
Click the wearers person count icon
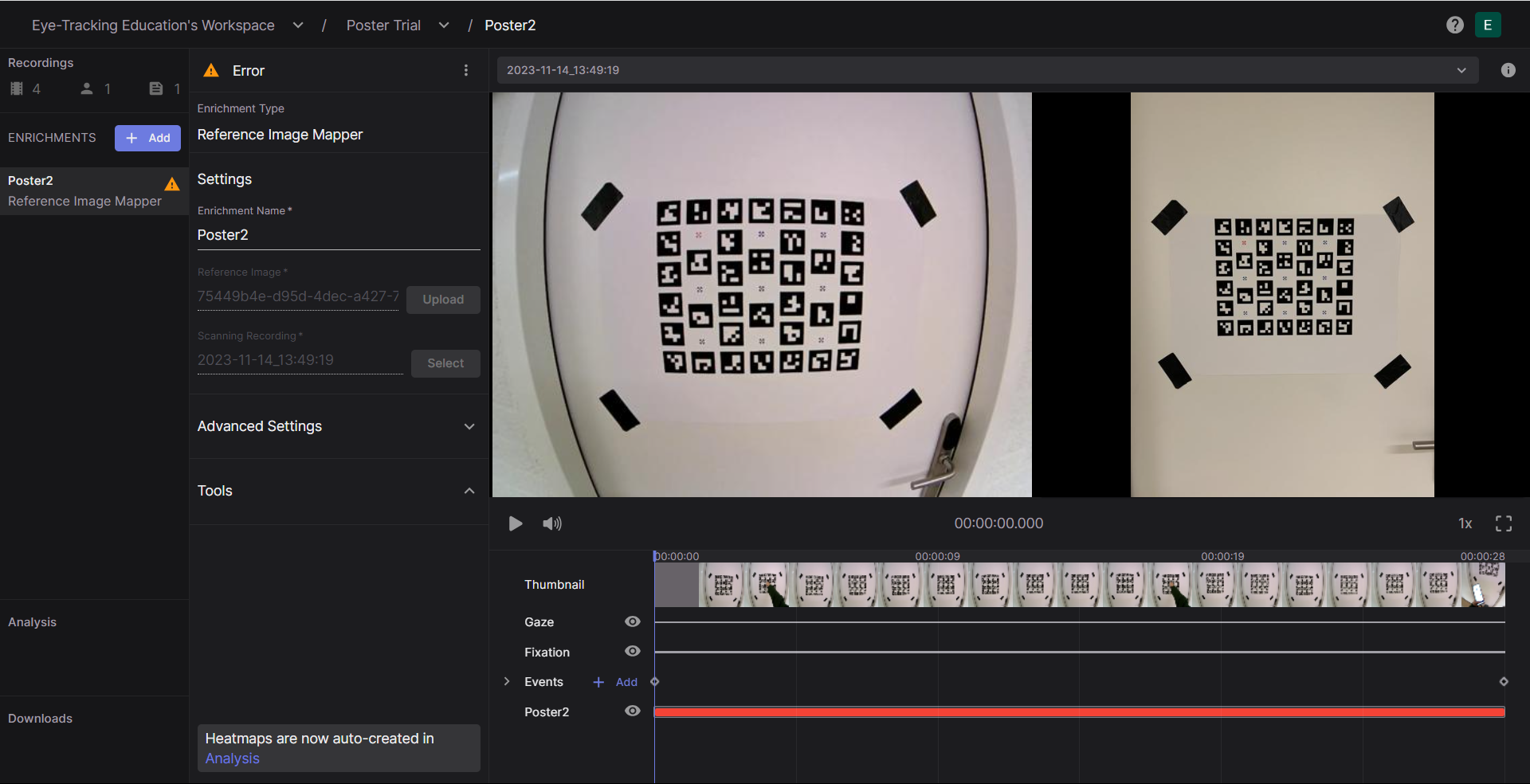(87, 88)
